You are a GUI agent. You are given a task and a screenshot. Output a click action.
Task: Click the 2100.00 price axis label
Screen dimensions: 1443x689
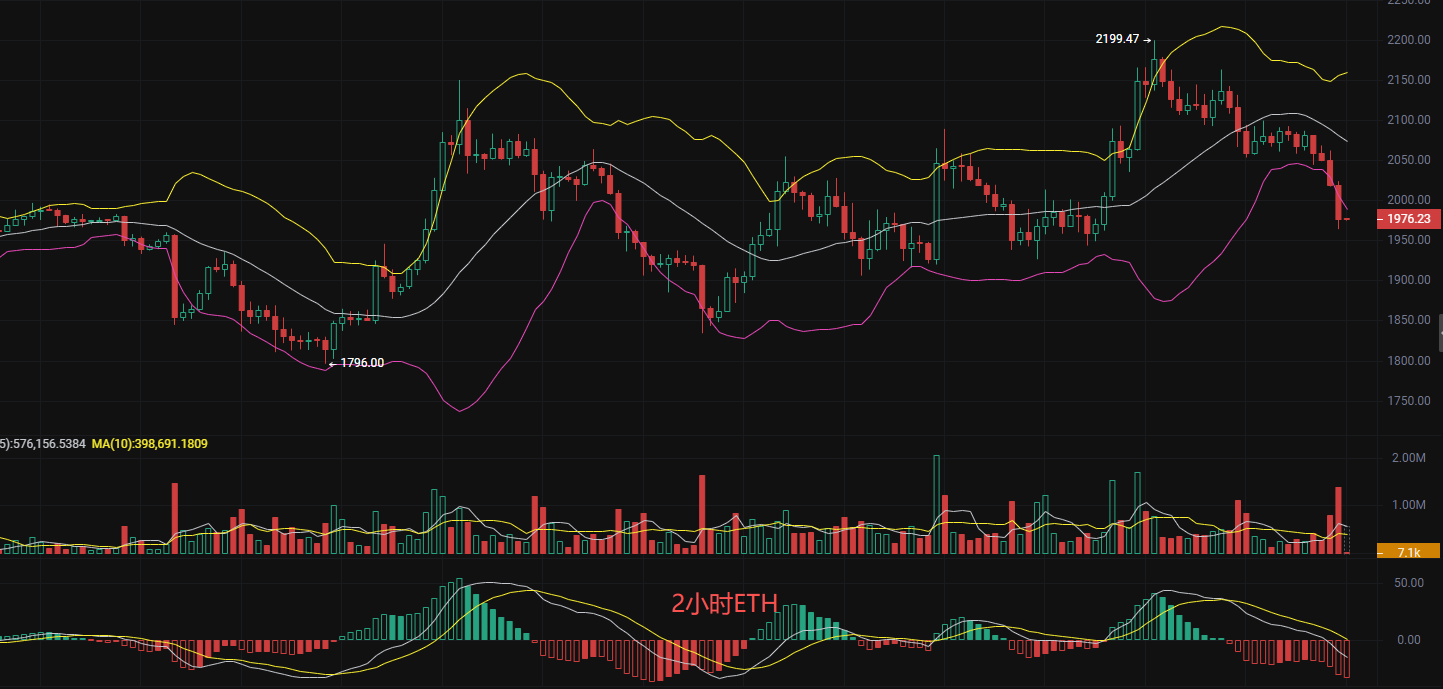click(1408, 120)
